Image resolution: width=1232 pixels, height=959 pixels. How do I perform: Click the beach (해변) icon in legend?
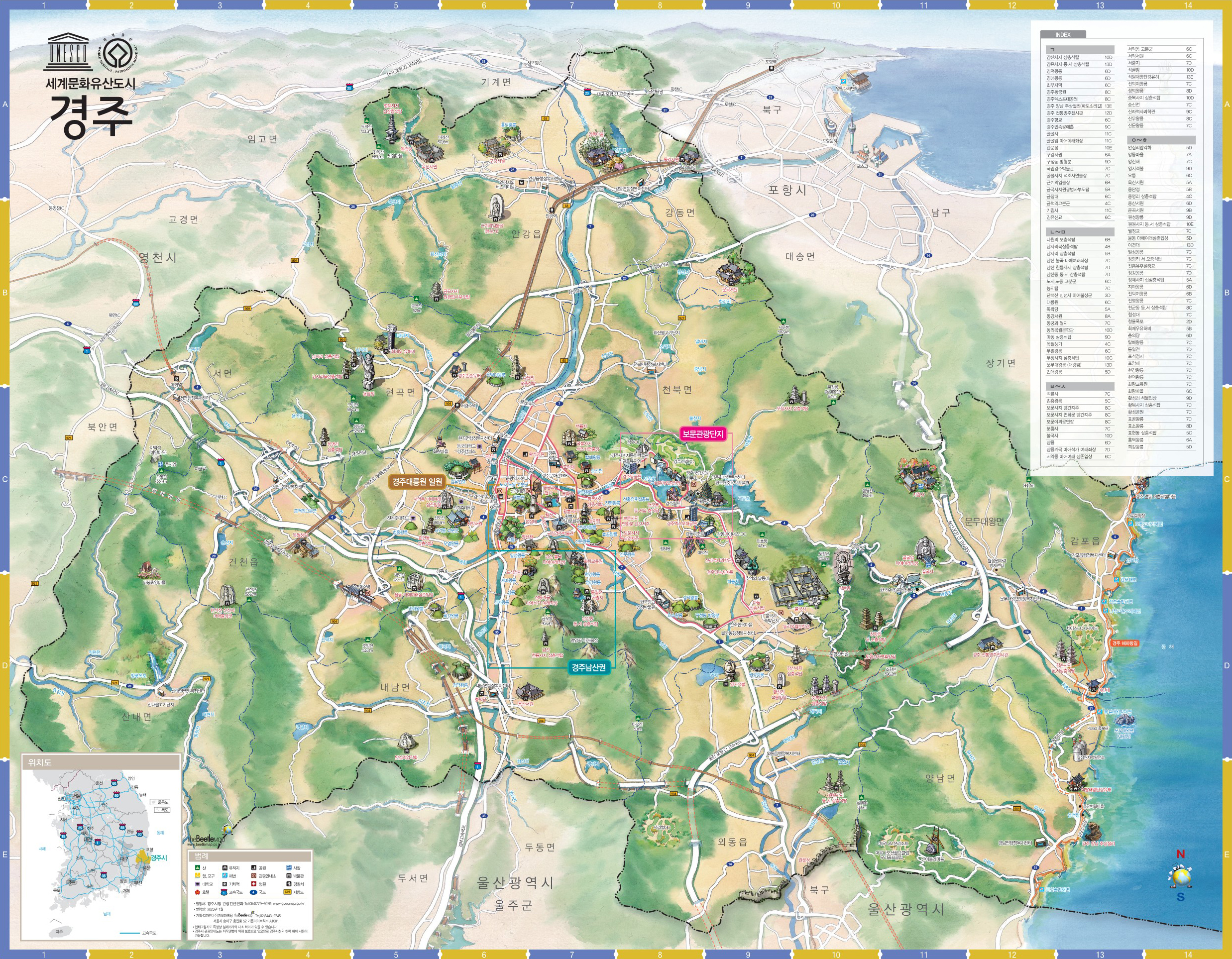(x=225, y=875)
